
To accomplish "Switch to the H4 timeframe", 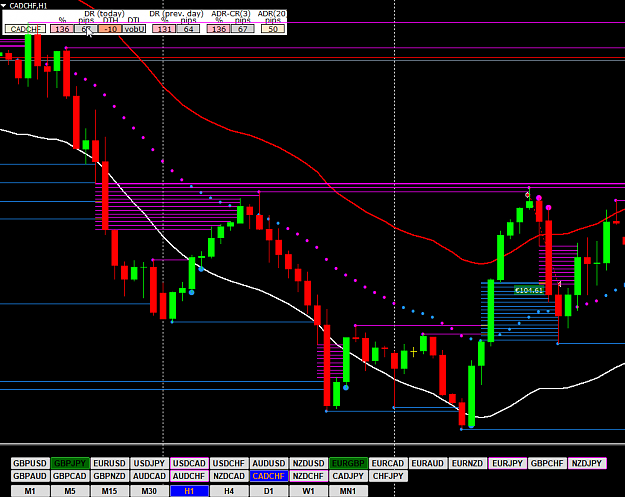I will point(229,491).
